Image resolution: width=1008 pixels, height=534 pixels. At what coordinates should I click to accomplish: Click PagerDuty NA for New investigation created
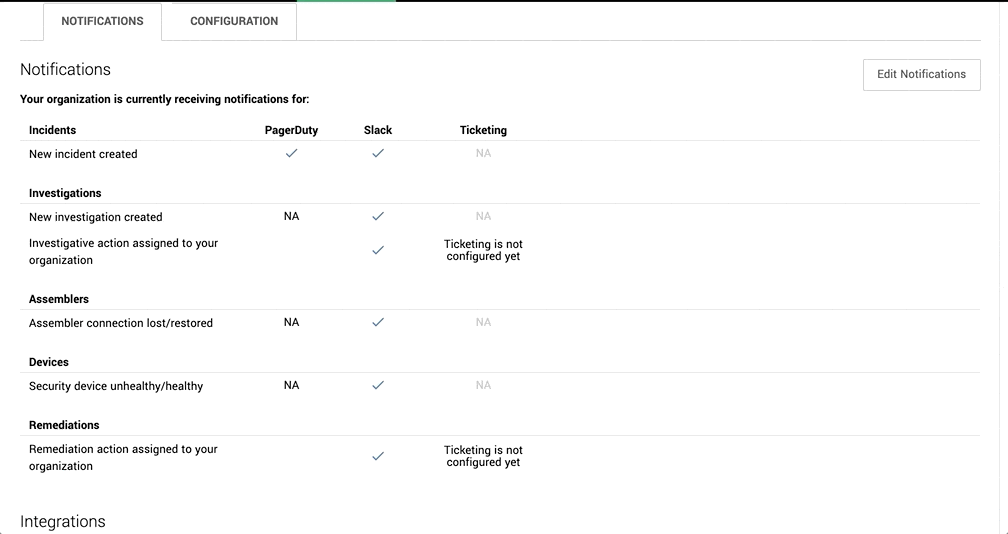point(291,216)
